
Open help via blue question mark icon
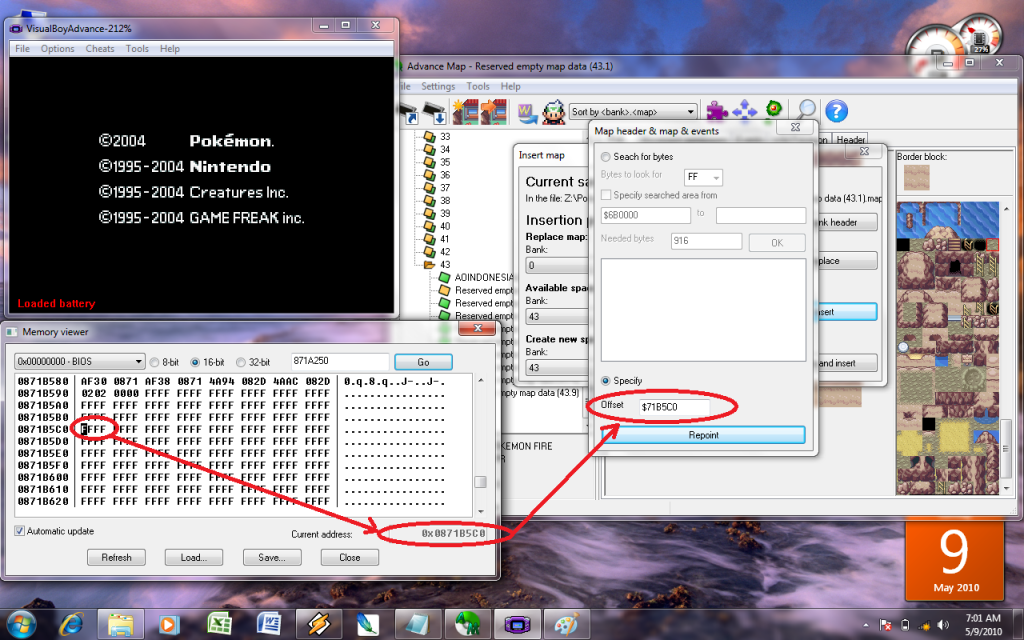tap(836, 111)
